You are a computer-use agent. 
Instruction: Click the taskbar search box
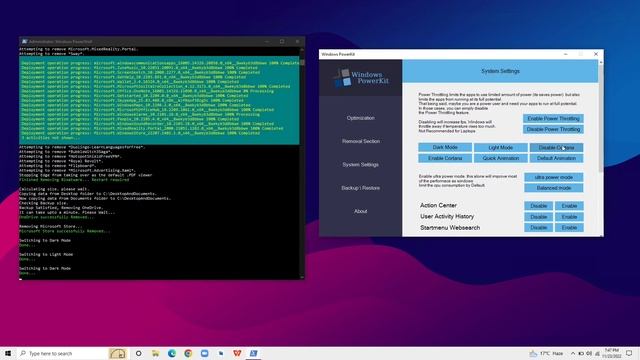[x=62, y=353]
